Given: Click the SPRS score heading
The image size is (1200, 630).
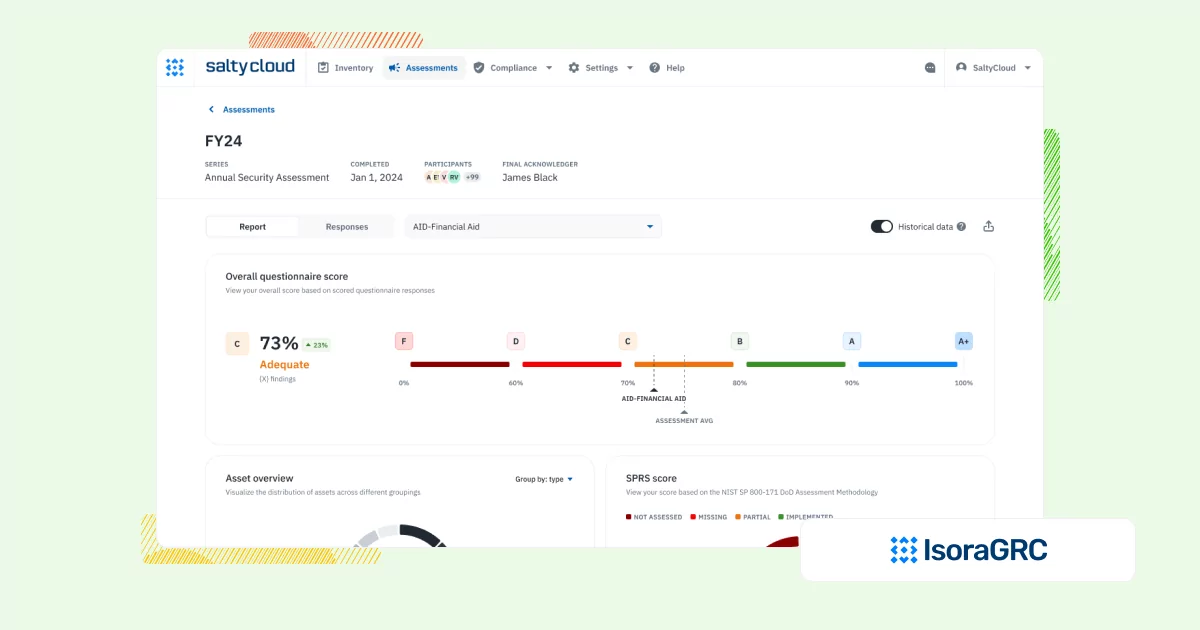Looking at the screenshot, I should click(x=651, y=479).
